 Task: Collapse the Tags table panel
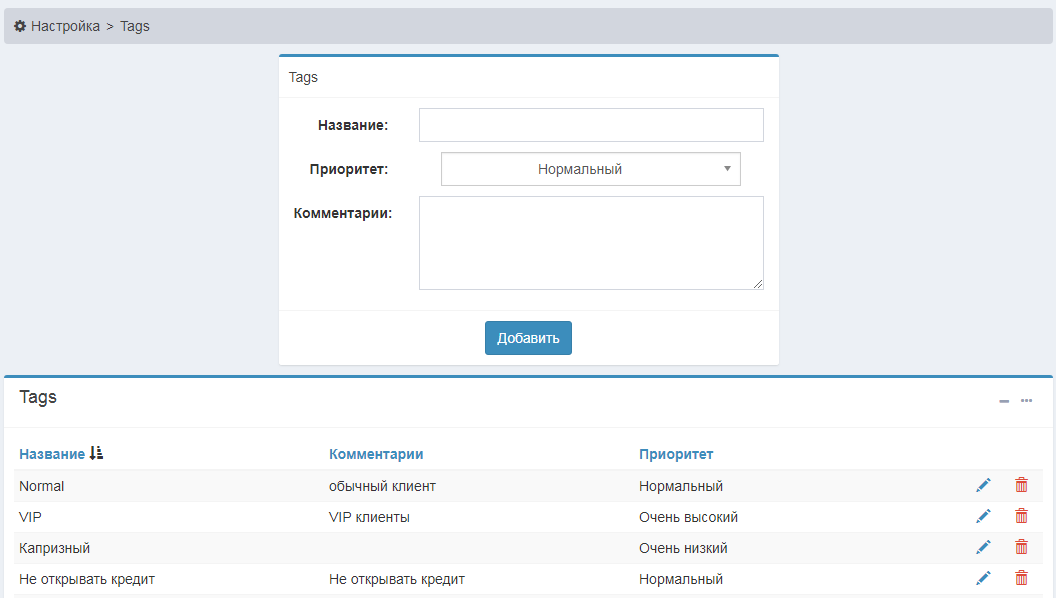coord(1004,401)
